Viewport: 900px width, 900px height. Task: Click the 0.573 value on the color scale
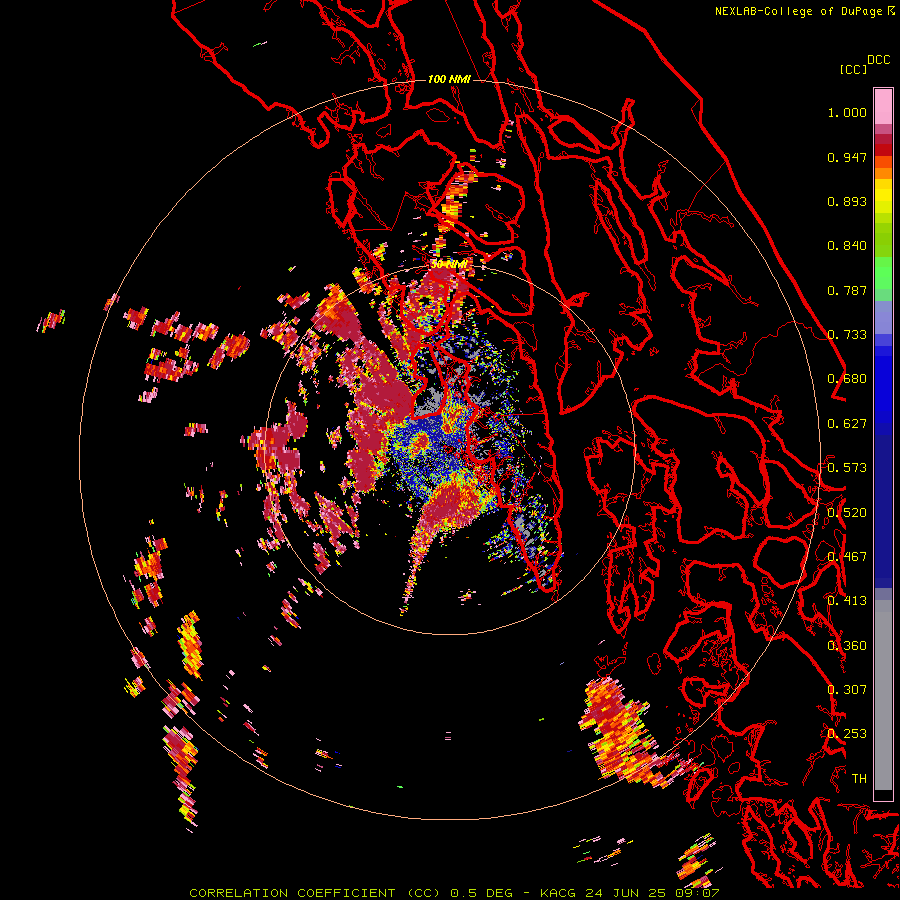coord(847,468)
